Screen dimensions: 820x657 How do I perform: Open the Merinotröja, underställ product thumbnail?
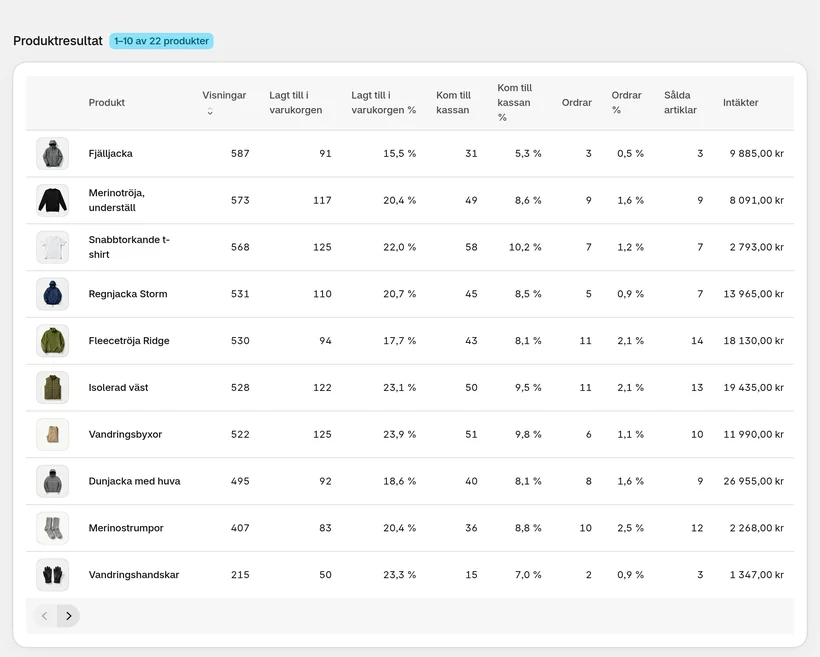(52, 200)
